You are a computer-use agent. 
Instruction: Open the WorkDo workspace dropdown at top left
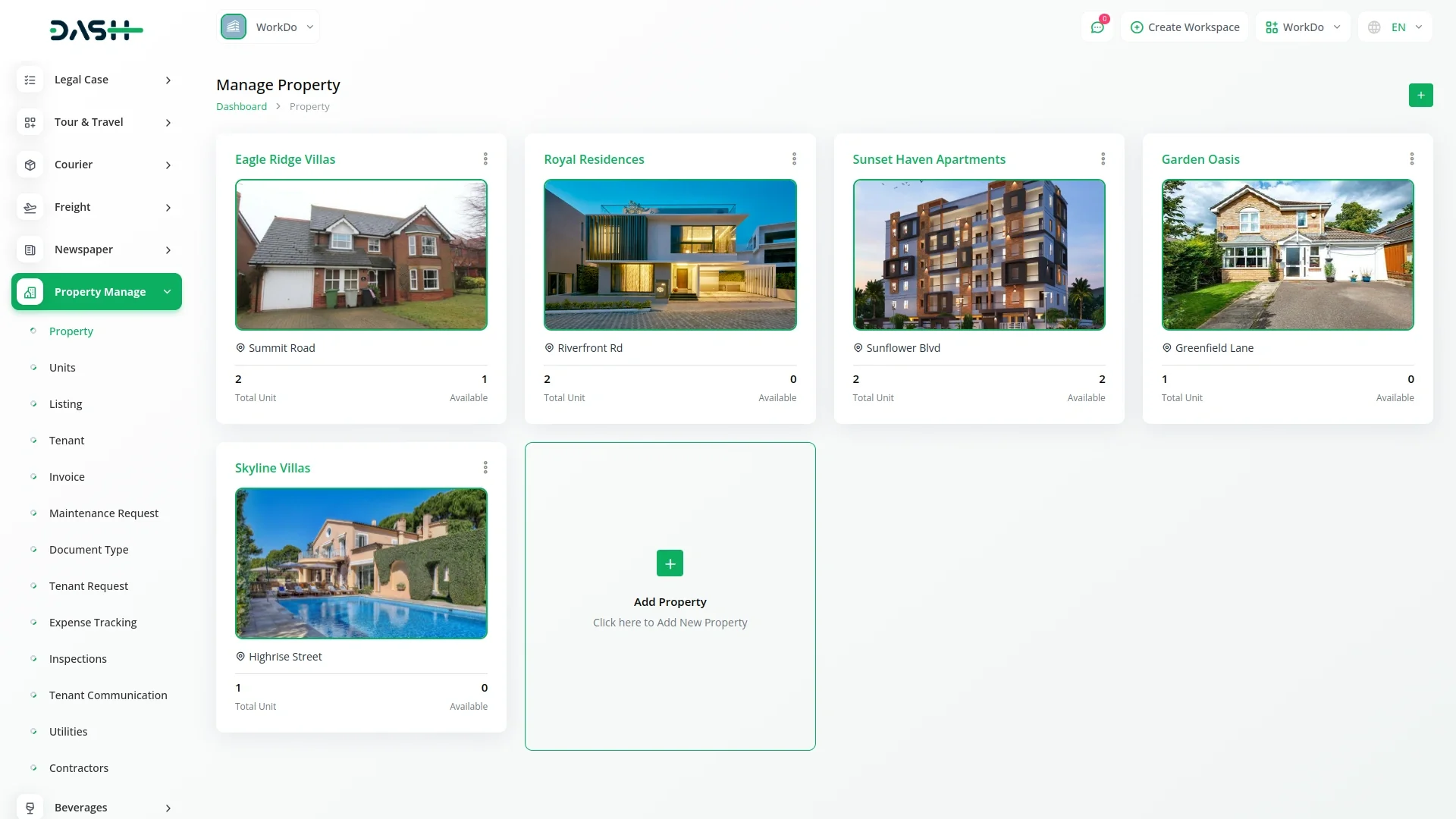coord(269,27)
